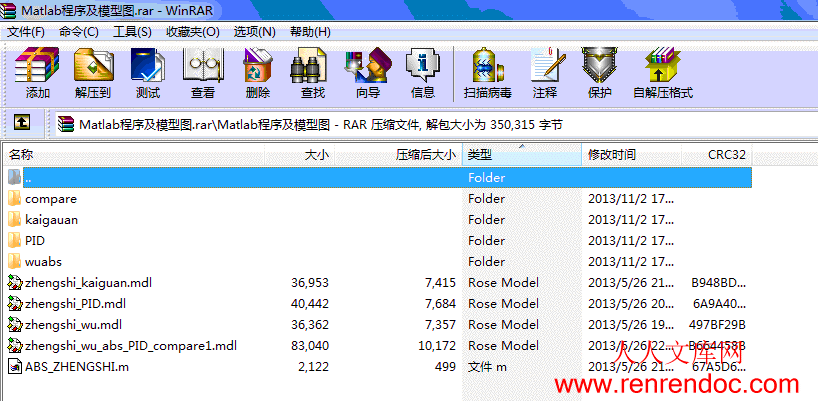
Task: Click the wuabs folder icon
Action: coord(15,261)
